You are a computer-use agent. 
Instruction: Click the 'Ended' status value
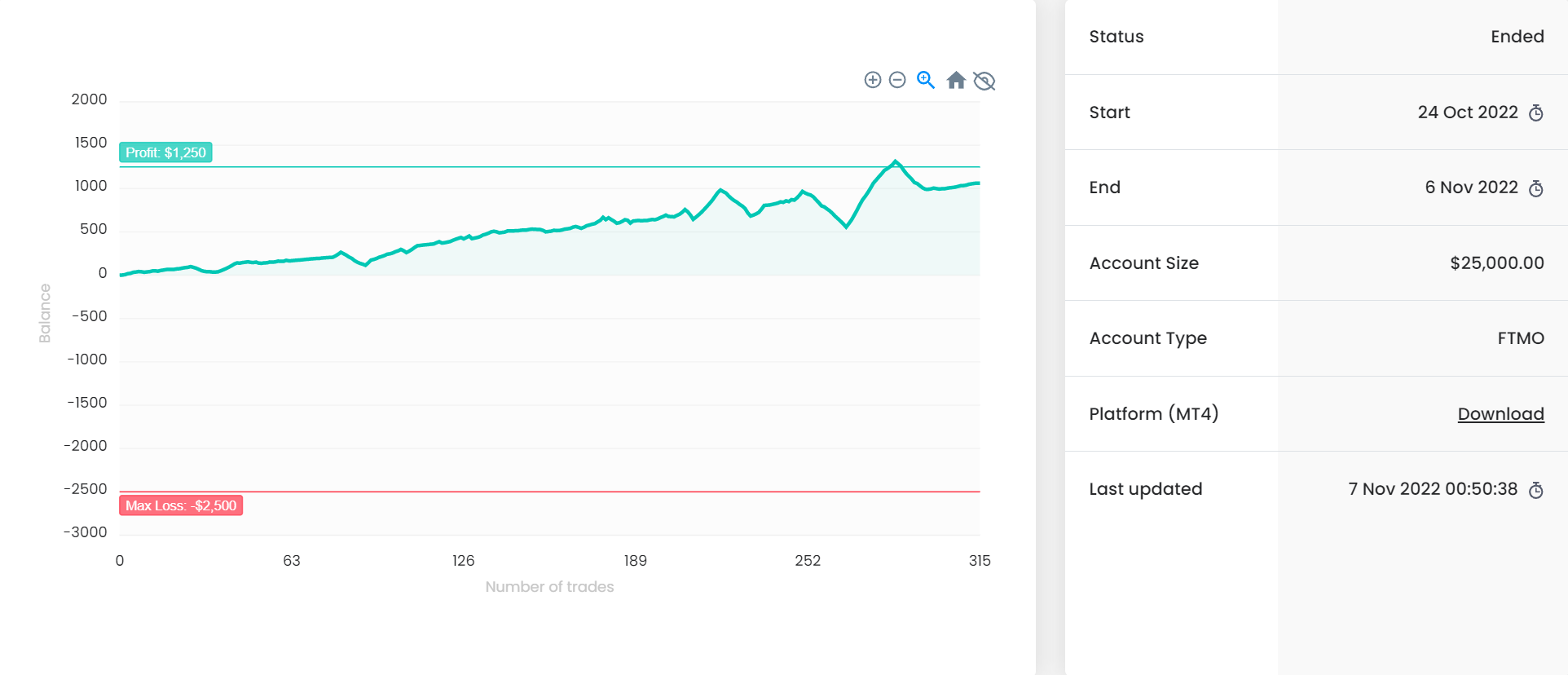click(x=1517, y=37)
